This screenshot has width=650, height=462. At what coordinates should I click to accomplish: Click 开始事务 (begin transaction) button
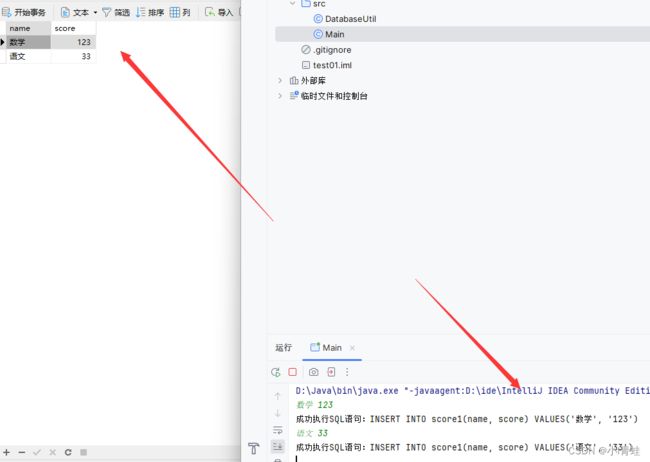tap(24, 12)
